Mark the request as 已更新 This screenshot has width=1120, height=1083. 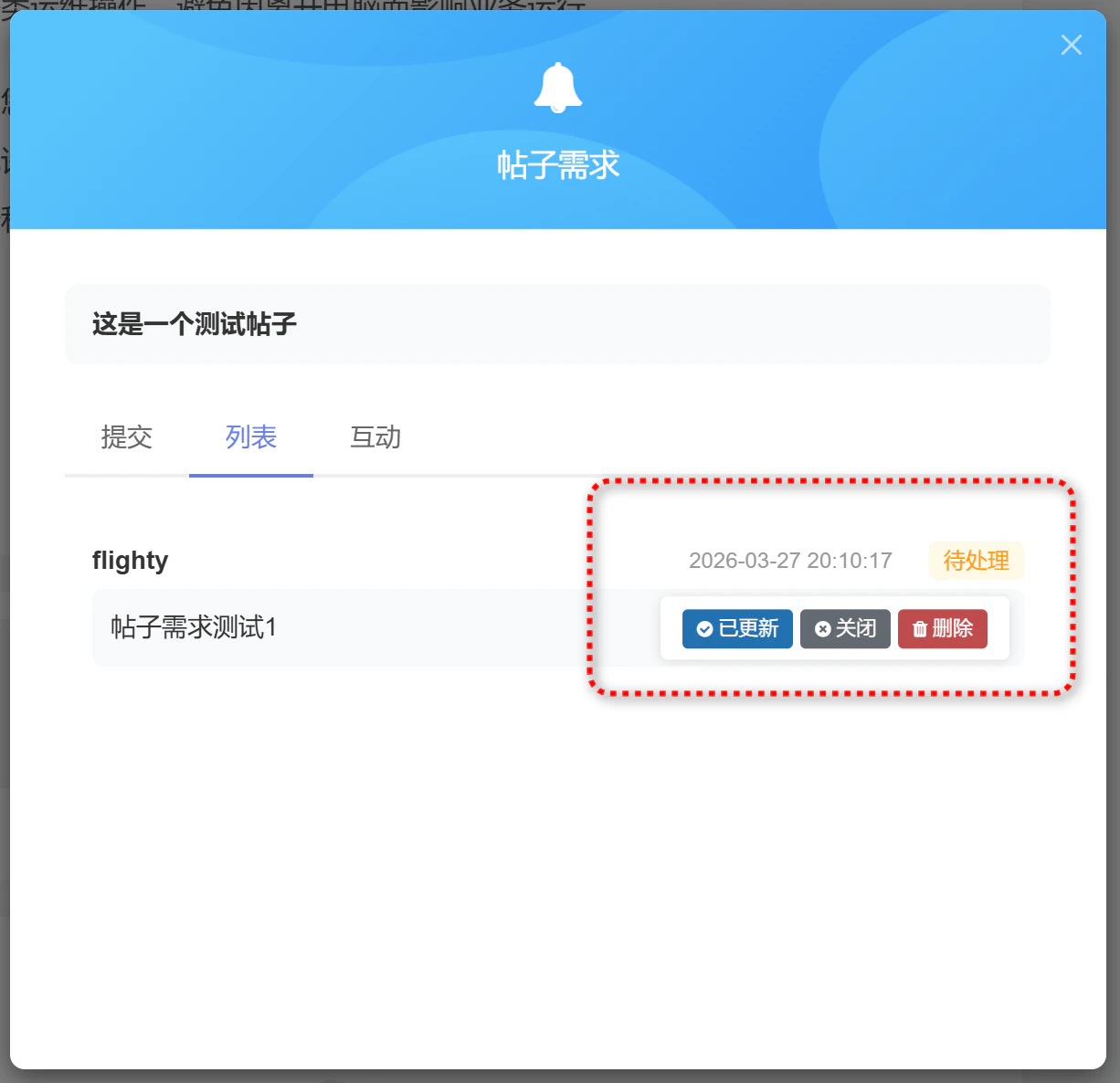pos(737,629)
